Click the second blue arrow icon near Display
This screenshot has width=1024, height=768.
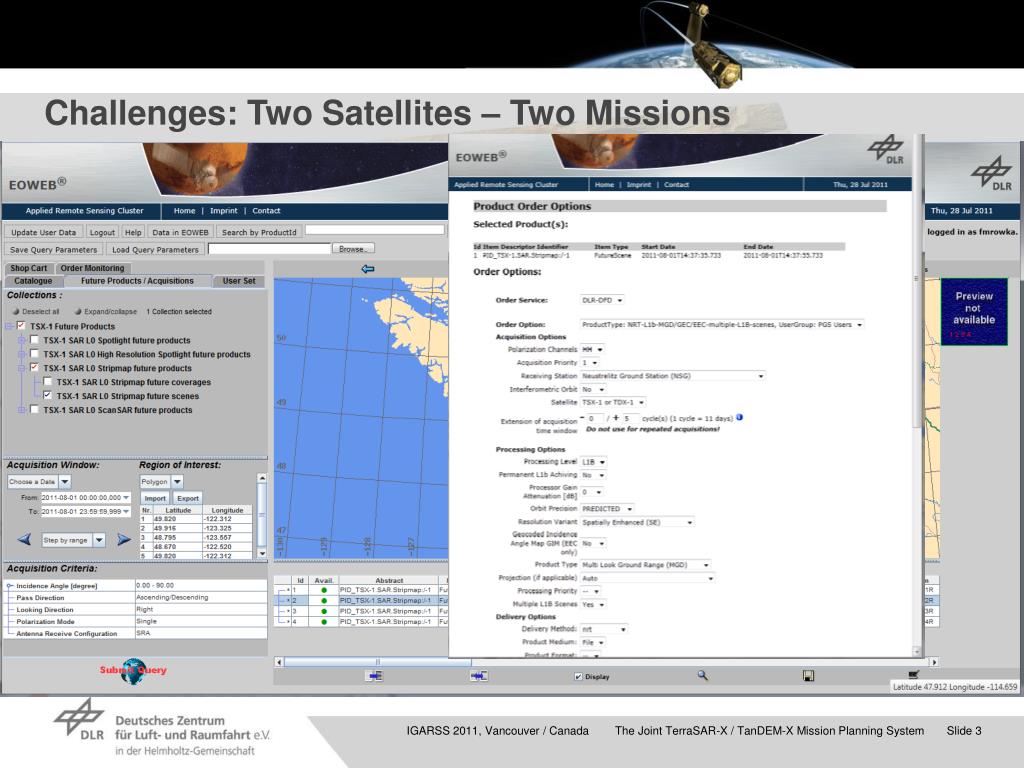click(479, 676)
